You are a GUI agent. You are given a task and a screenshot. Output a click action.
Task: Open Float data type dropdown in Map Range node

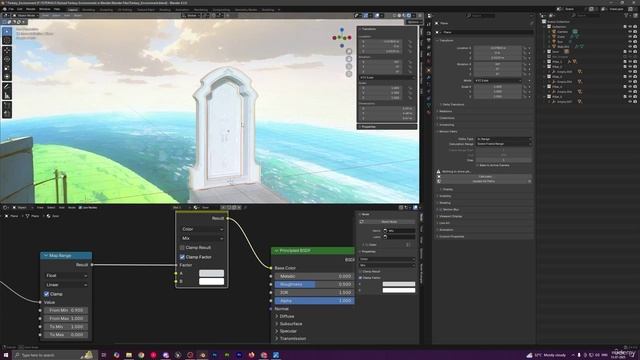(66, 276)
